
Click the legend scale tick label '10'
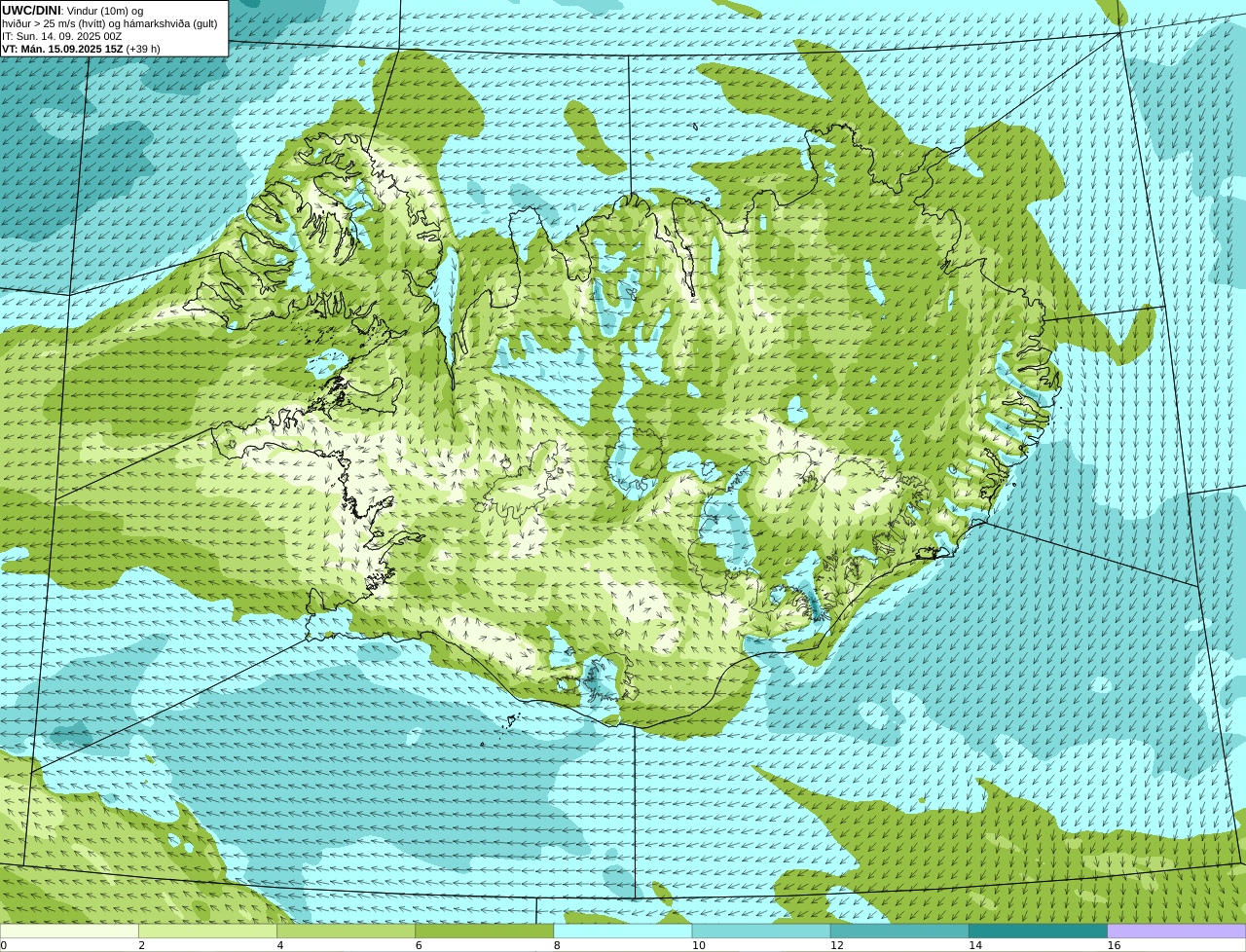pos(698,945)
